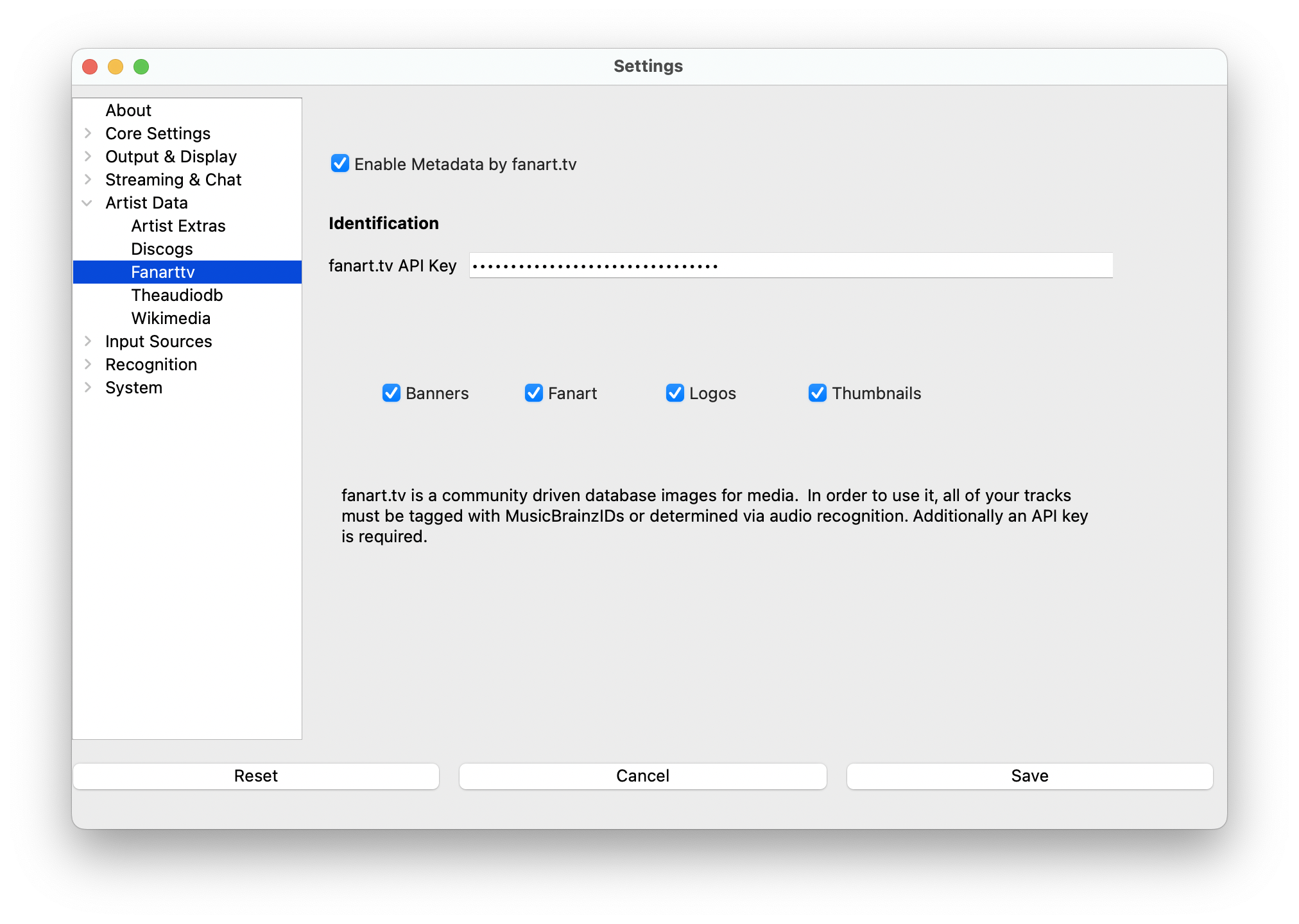Select Artist Extras in the sidebar
The image size is (1299, 924).
coord(178,226)
